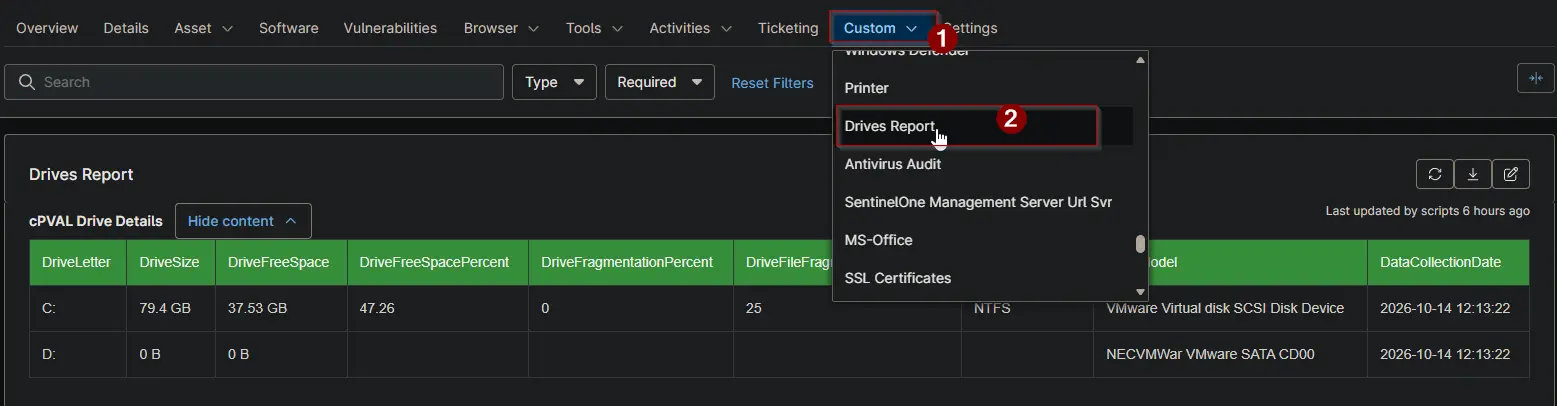1557x406 pixels.
Task: Click the Last updated by scripts timestamp
Action: pos(1427,211)
